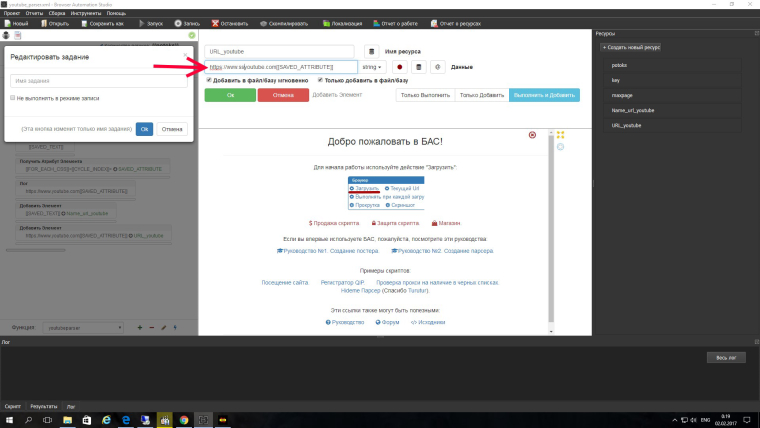Click the document icon beside the bug icon

click(18, 35)
